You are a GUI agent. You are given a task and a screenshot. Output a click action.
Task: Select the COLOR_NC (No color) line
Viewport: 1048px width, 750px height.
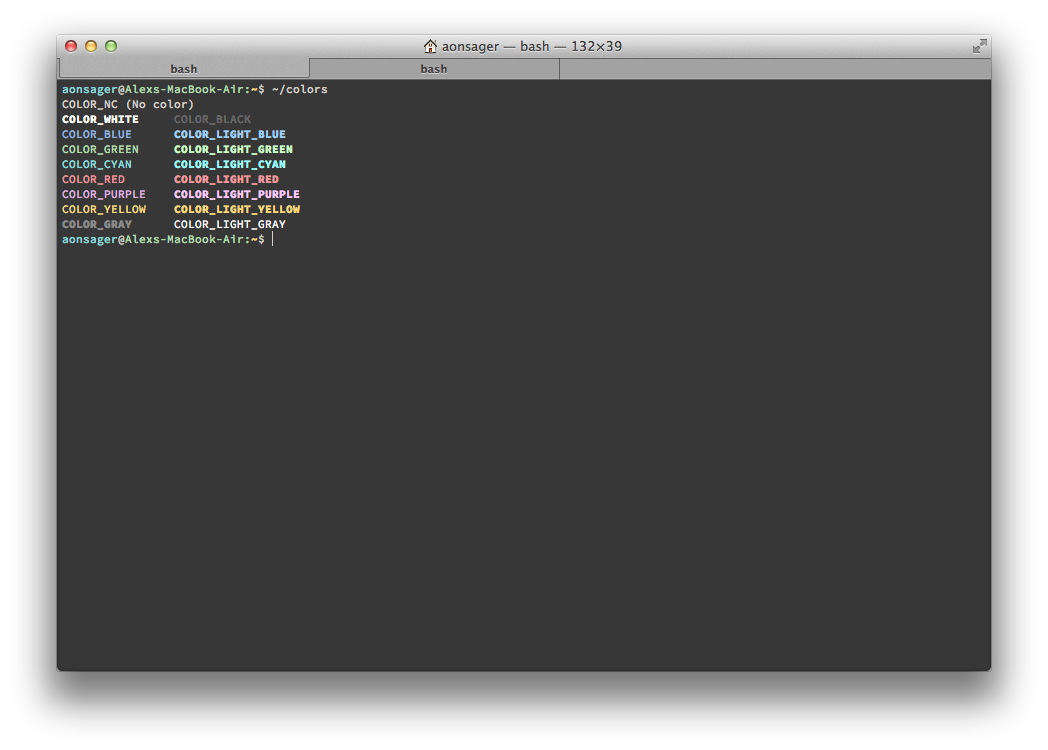coord(127,104)
